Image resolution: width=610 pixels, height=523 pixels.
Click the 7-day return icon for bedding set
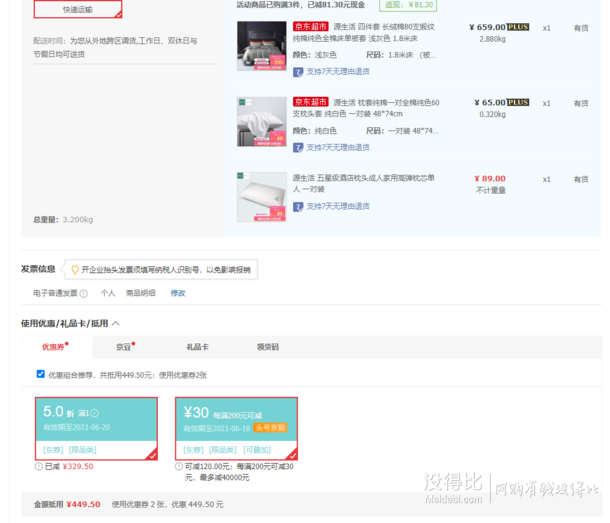[x=298, y=72]
